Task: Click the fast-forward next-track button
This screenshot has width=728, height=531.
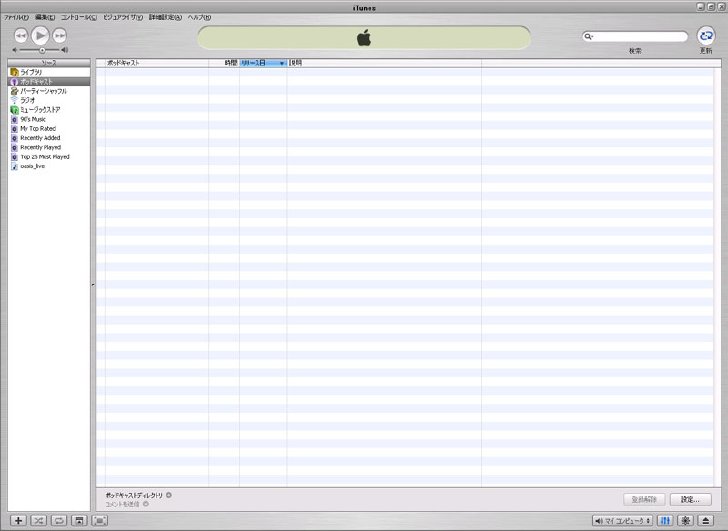Action: pyautogui.click(x=59, y=35)
